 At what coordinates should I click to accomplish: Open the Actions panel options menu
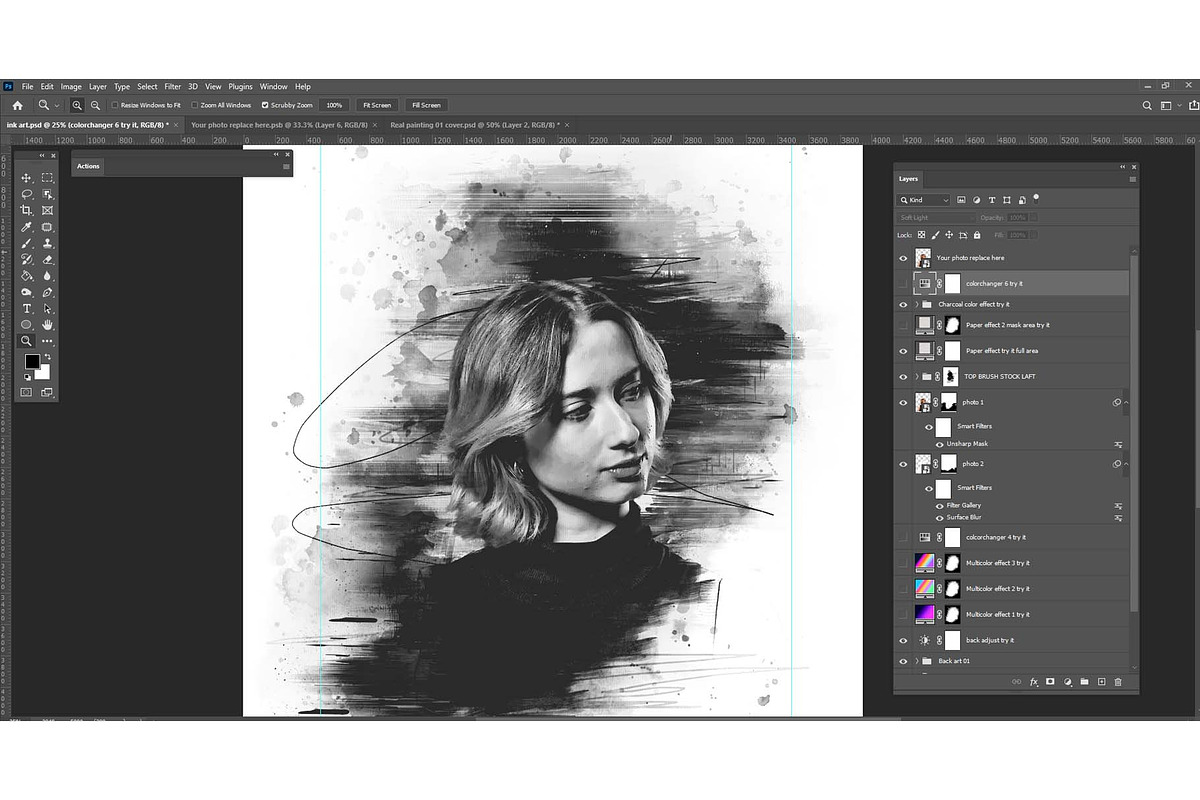coord(286,166)
